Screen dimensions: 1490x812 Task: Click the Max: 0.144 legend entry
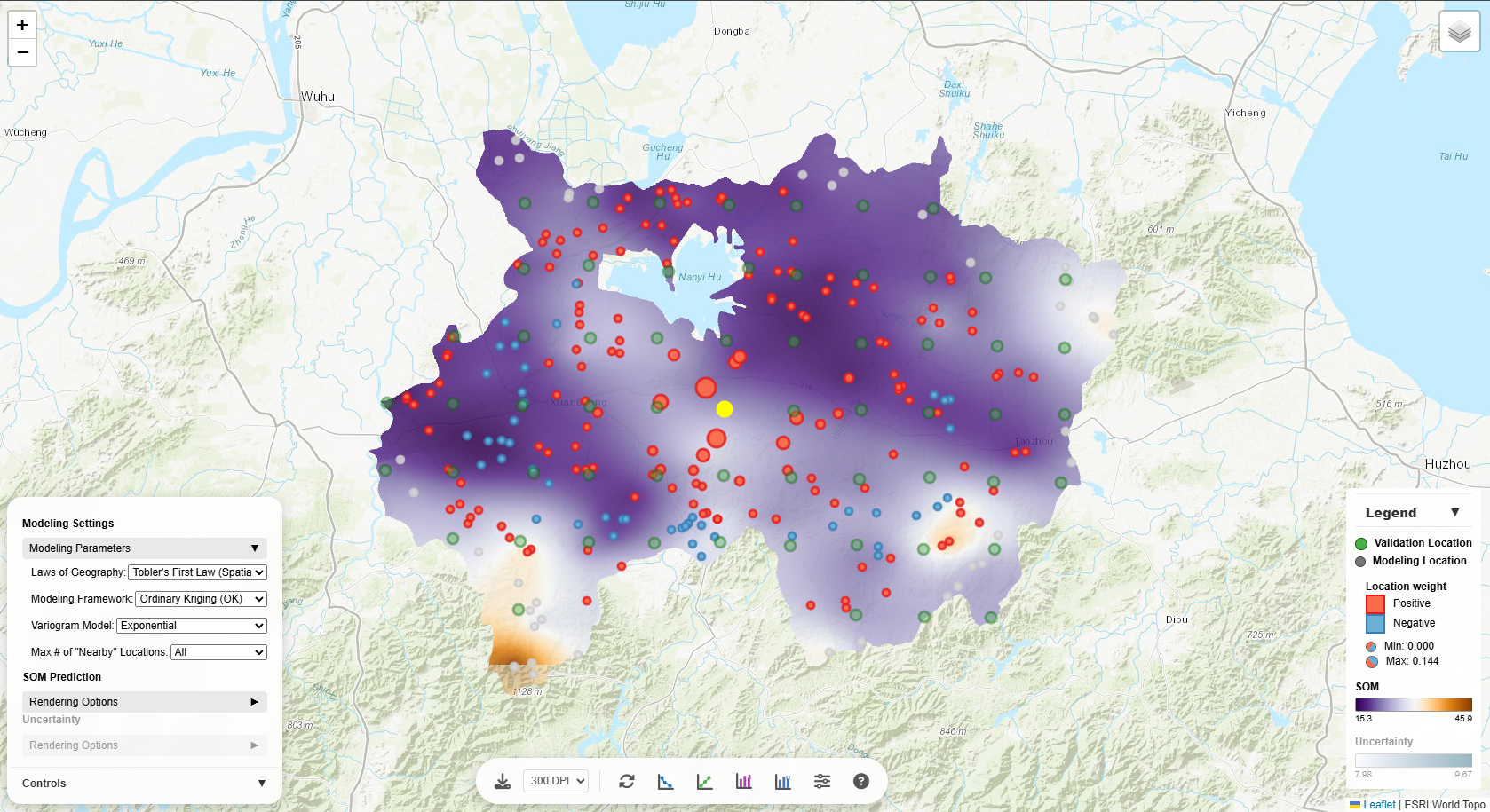pos(1402,661)
